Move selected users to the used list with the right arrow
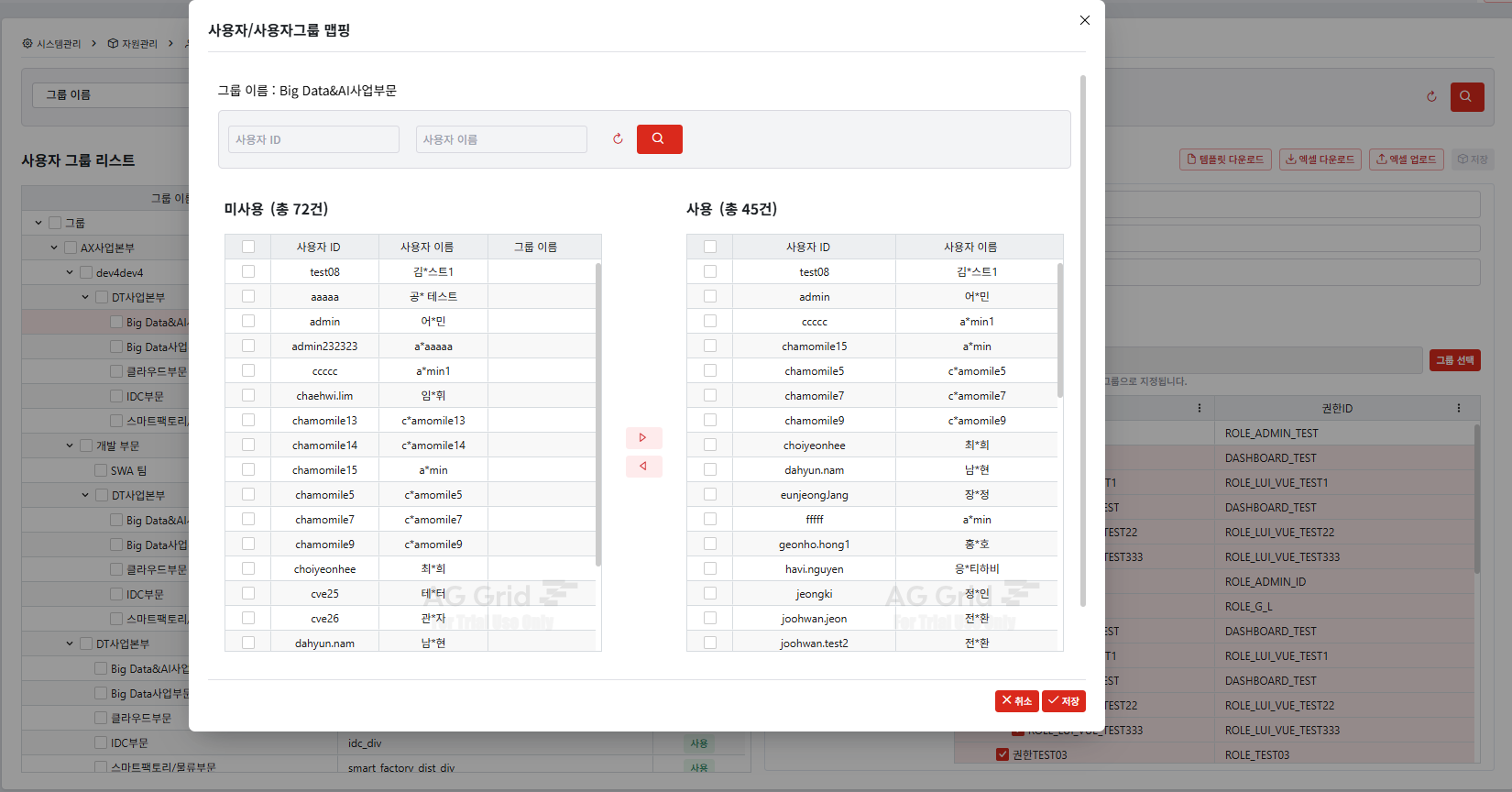1512x792 pixels. tap(643, 438)
